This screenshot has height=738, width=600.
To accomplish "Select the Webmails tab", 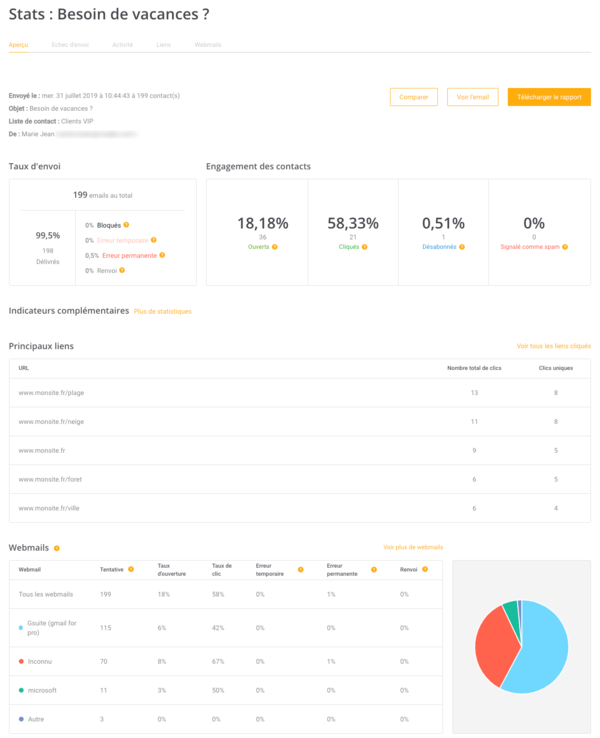I will click(x=207, y=45).
